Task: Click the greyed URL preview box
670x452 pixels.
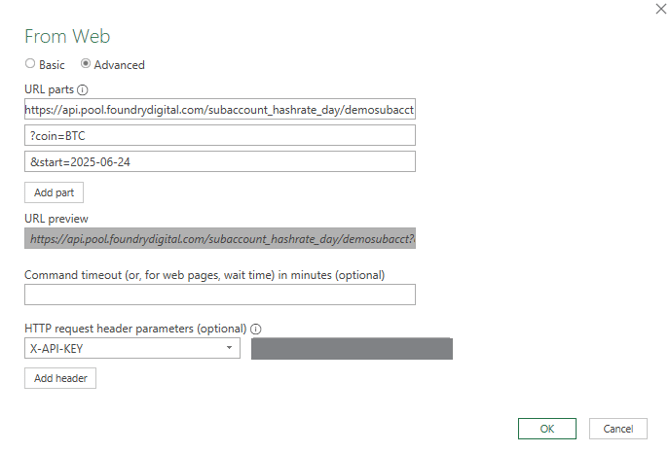Action: [220, 238]
